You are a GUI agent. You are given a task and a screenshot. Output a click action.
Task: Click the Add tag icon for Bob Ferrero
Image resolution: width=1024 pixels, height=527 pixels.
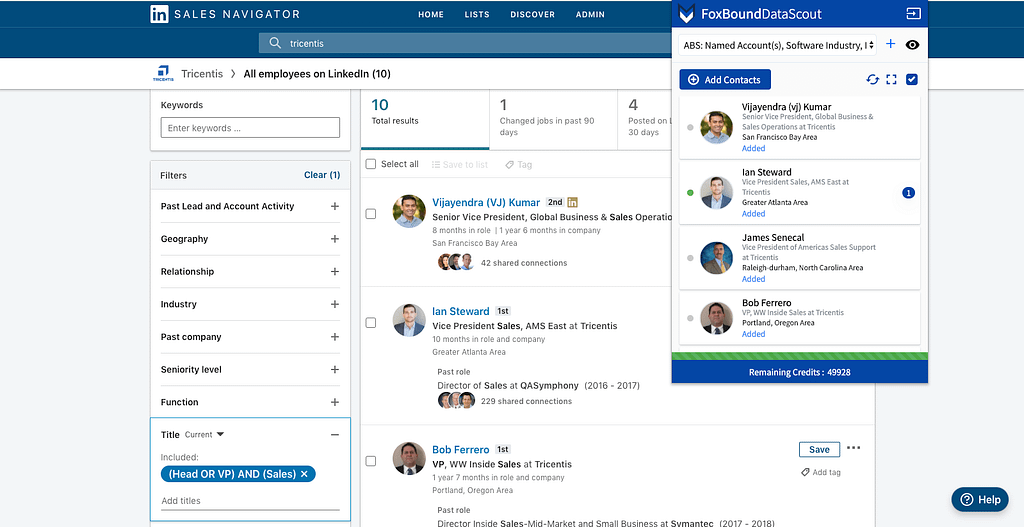tap(806, 472)
